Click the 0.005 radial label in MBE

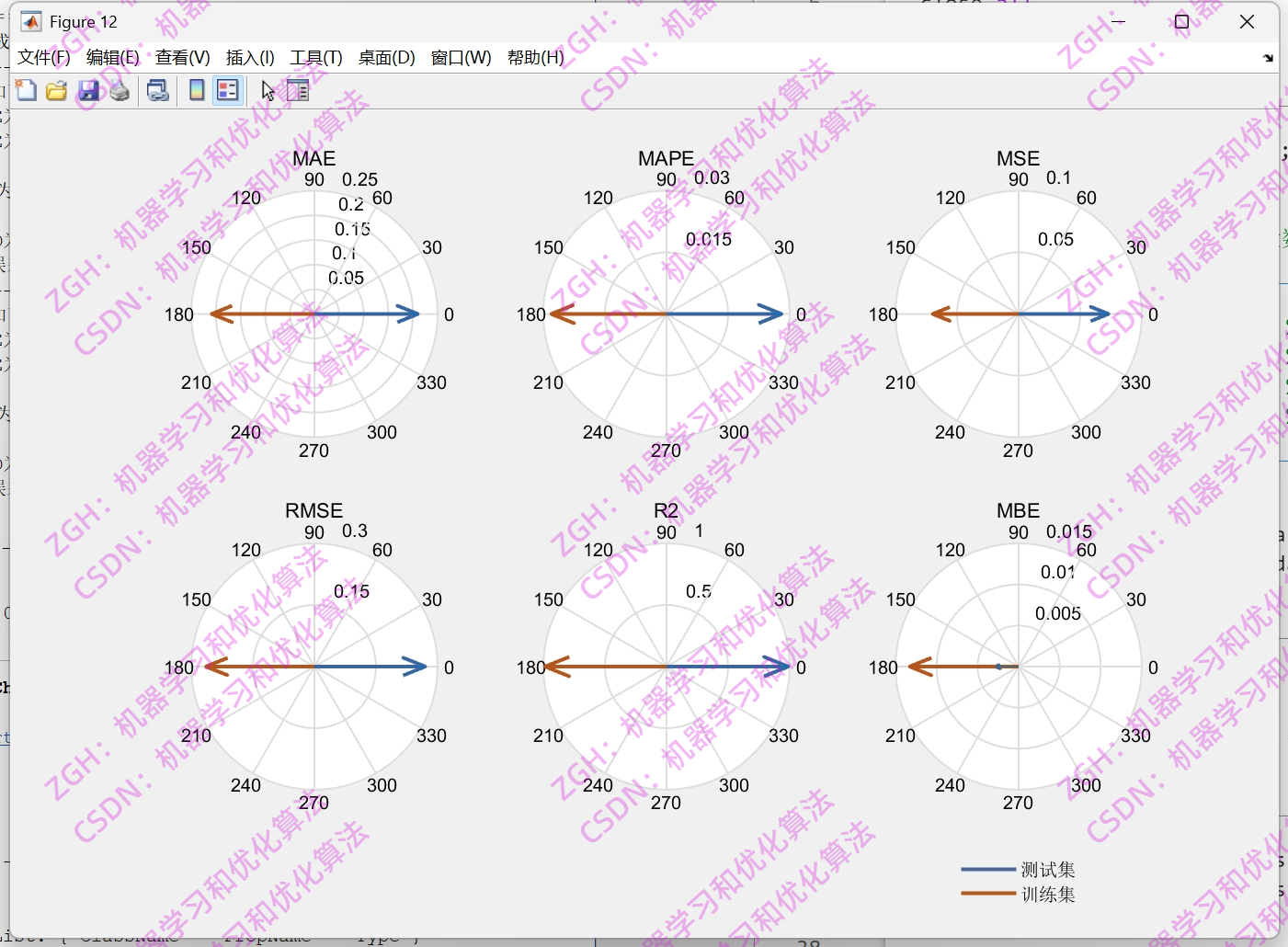pyautogui.click(x=1058, y=613)
